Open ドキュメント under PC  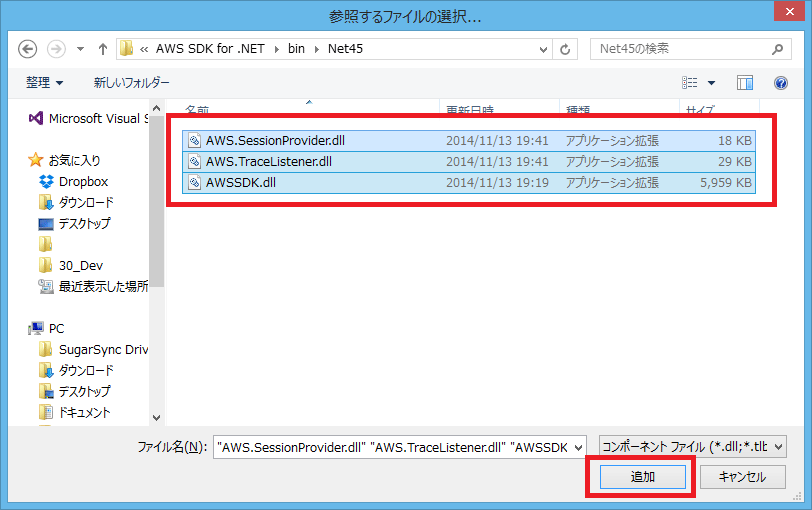point(75,413)
